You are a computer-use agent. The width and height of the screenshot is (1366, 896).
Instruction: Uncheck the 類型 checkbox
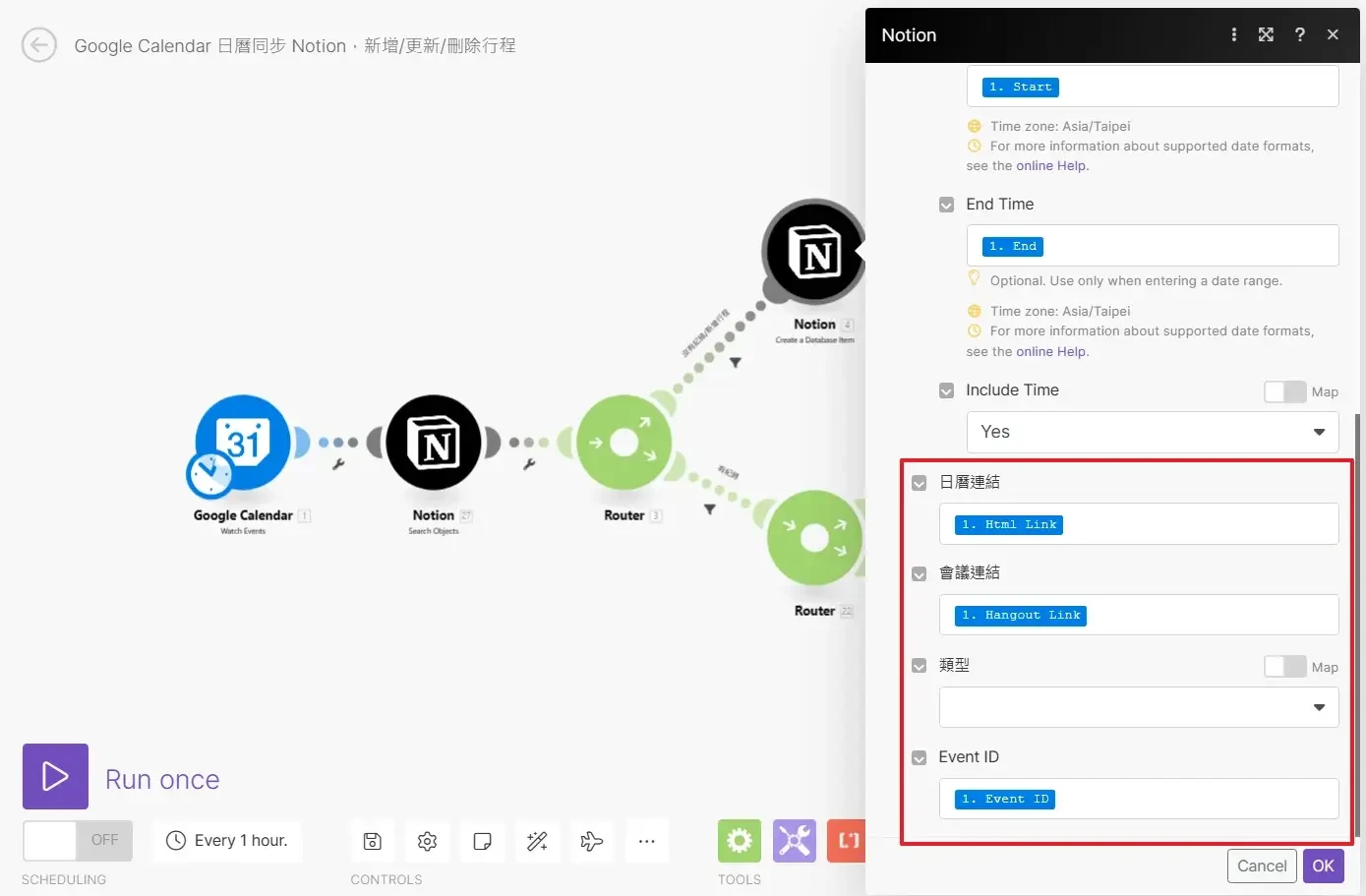pyautogui.click(x=920, y=666)
